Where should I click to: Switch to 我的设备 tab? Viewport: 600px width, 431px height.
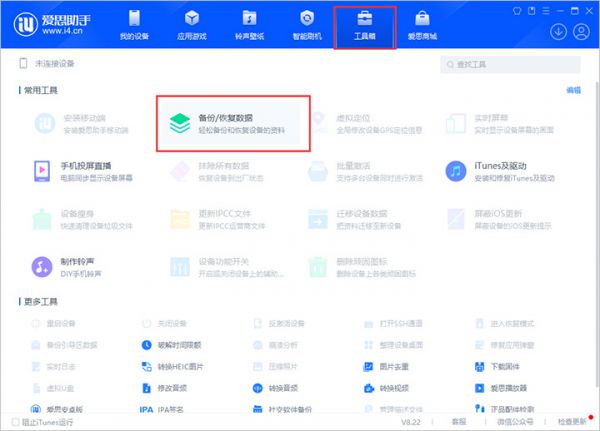click(134, 25)
